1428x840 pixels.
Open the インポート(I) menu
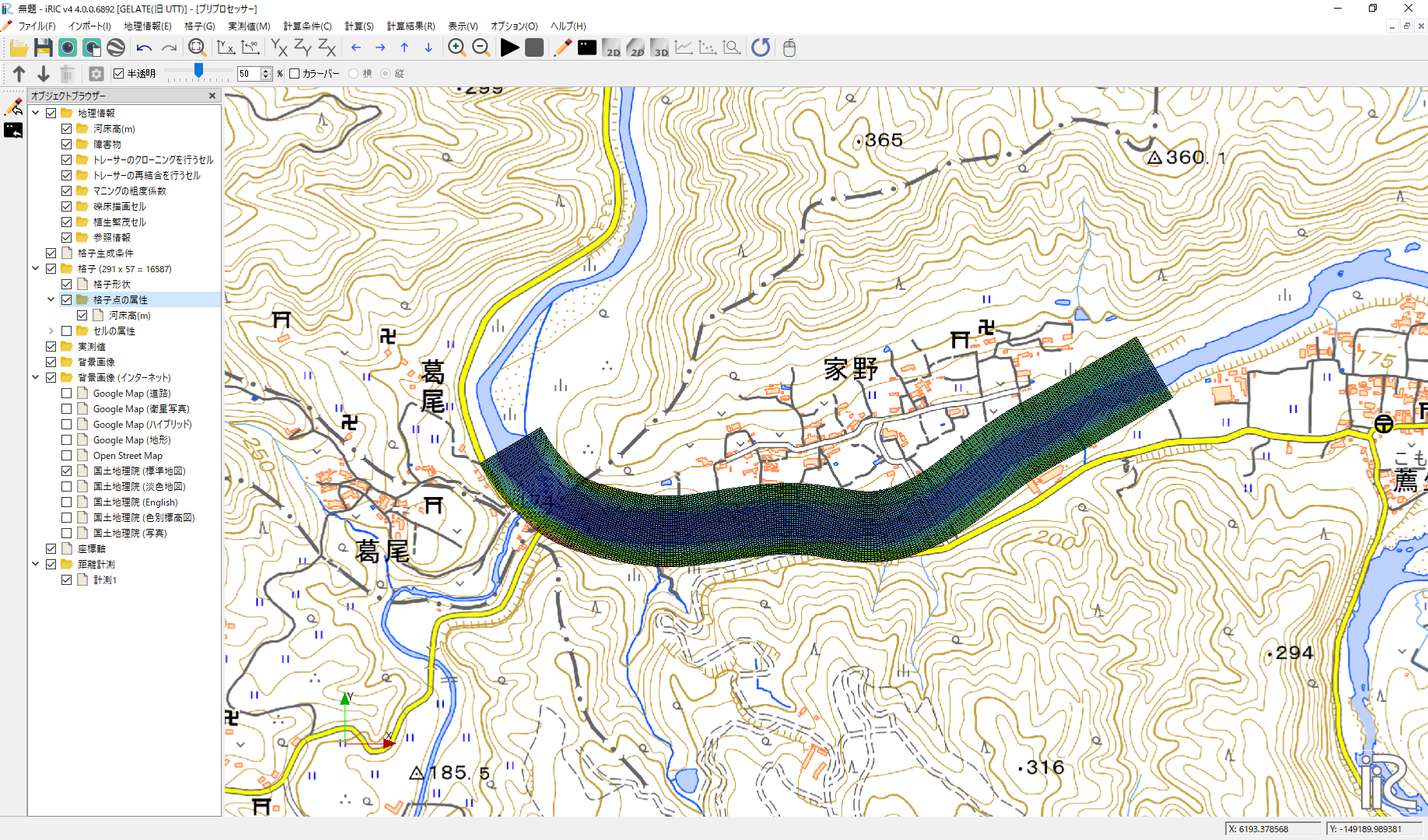[89, 26]
